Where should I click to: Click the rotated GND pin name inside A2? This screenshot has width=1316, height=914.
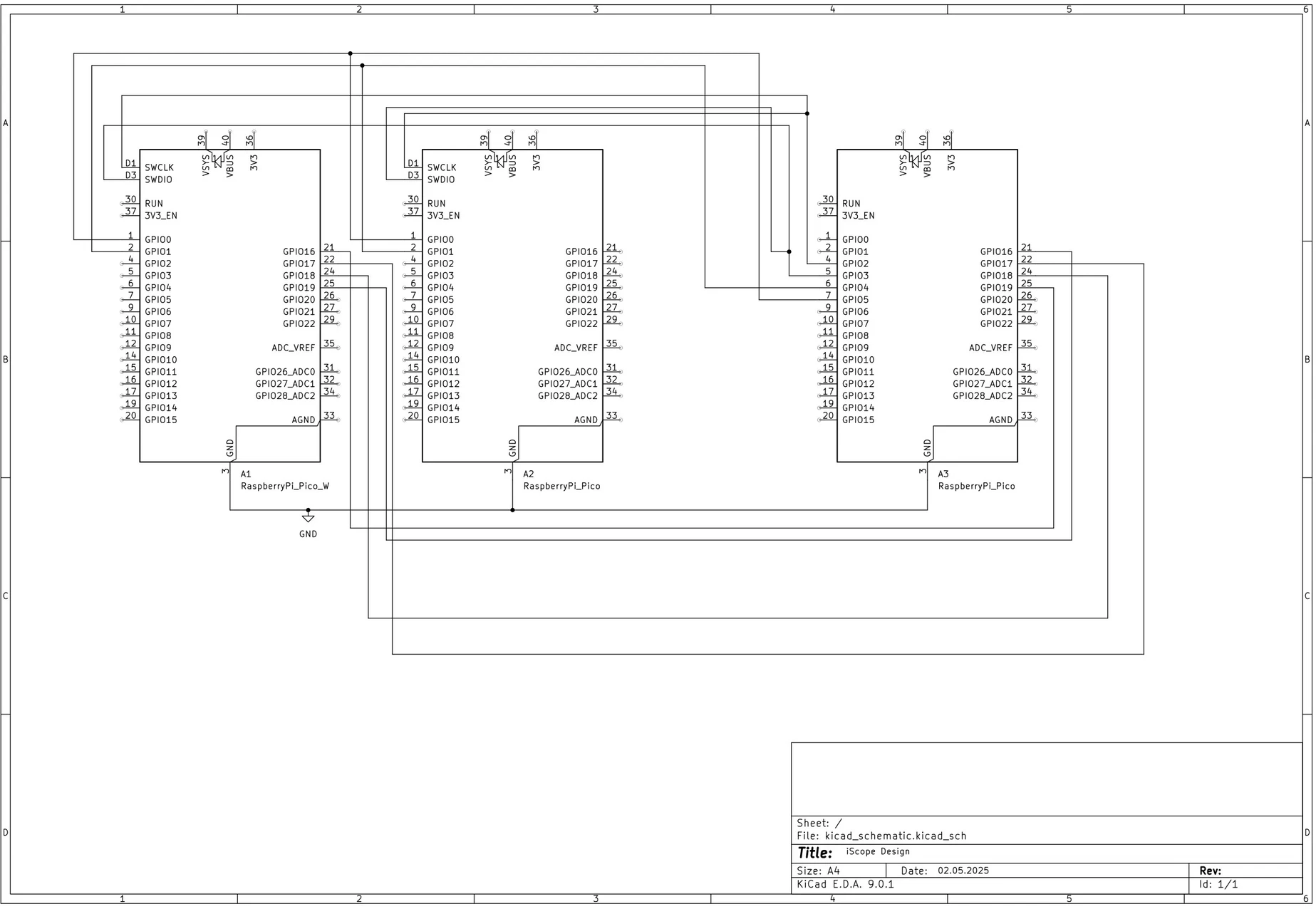point(513,448)
